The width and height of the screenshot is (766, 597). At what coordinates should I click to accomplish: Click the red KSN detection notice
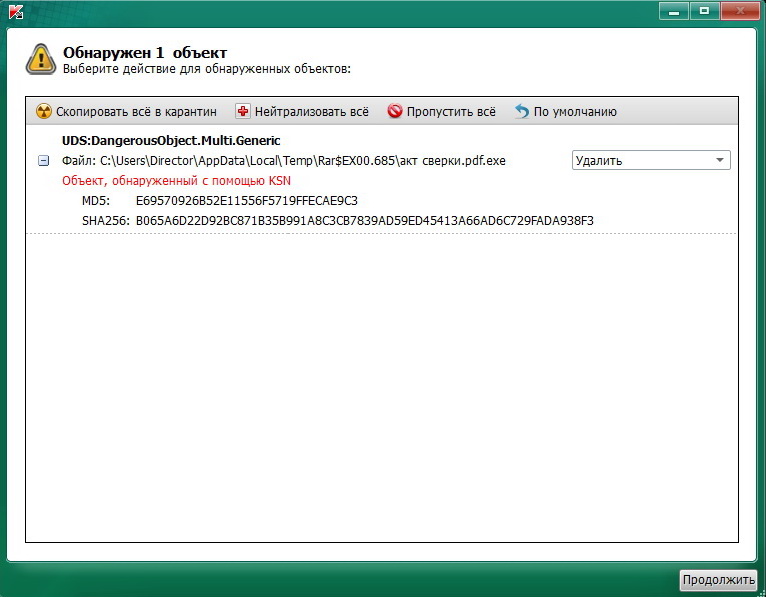click(176, 181)
